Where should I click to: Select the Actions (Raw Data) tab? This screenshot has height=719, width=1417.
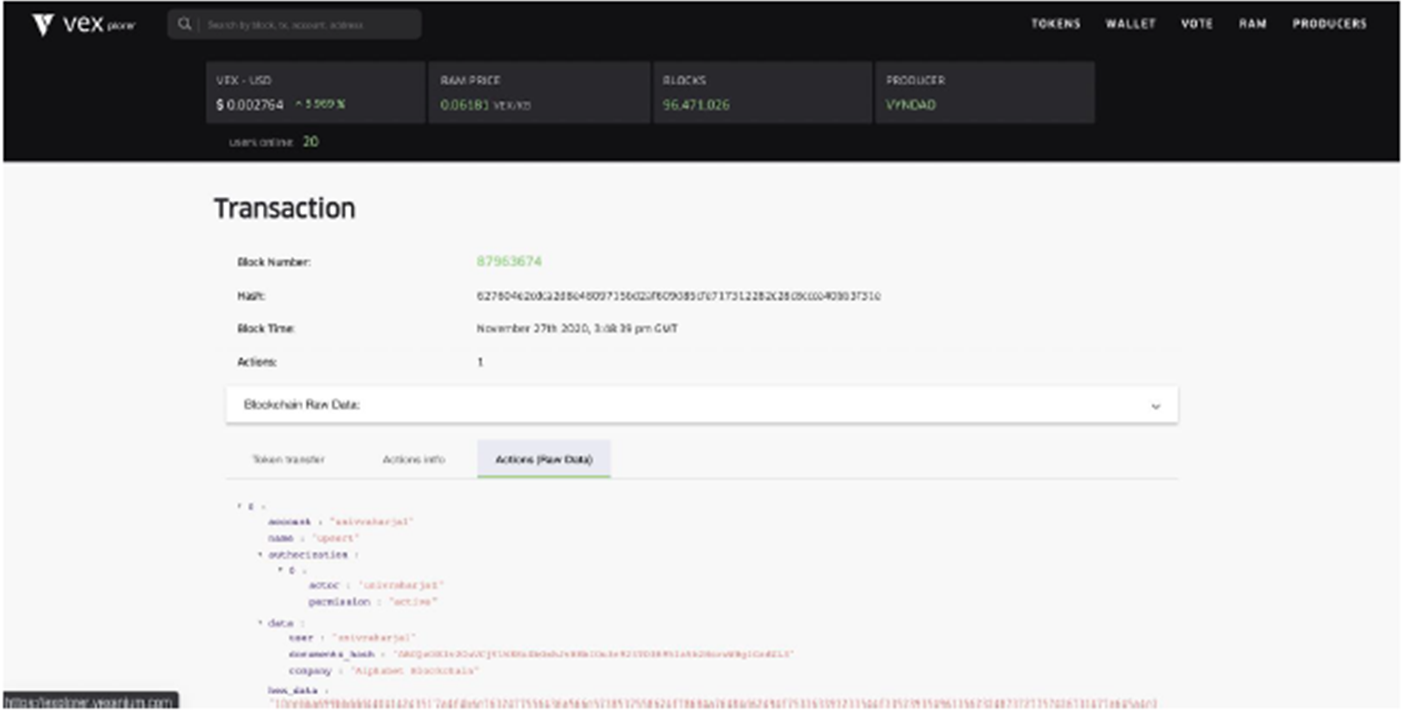(543, 460)
